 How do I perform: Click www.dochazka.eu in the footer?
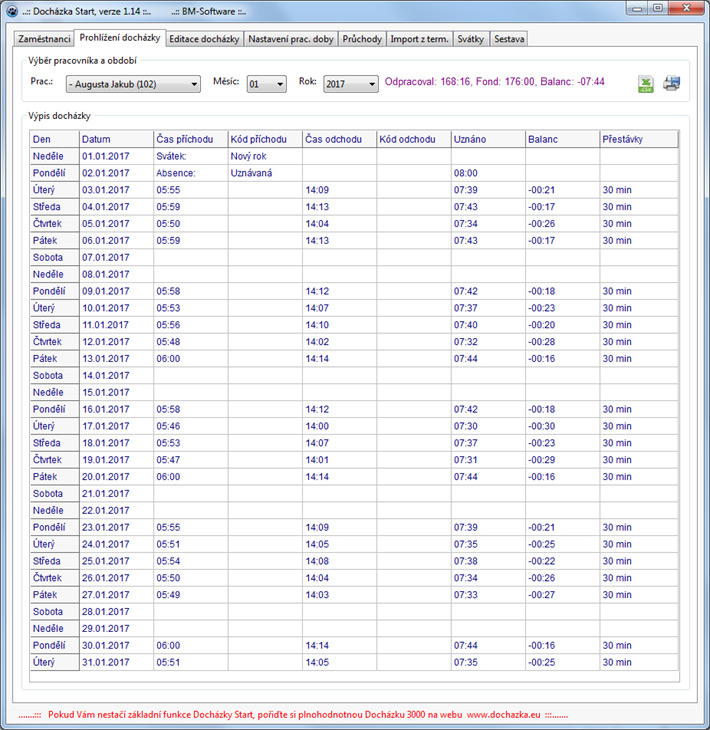point(503,715)
